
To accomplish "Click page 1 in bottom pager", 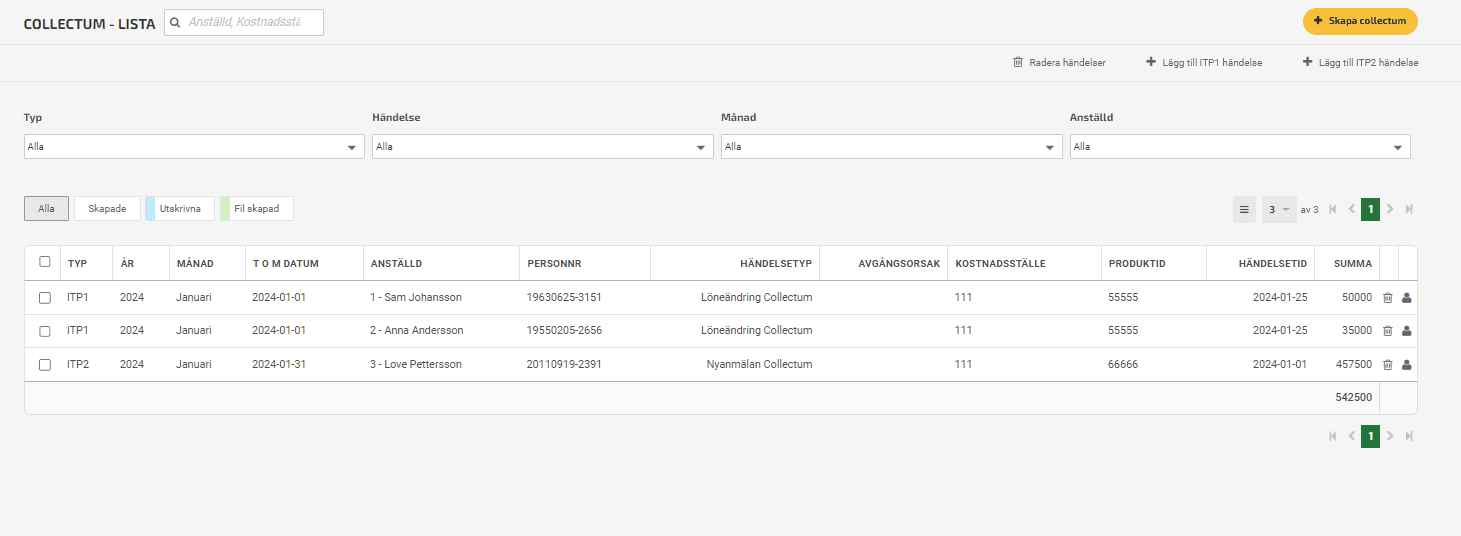I will (1370, 436).
